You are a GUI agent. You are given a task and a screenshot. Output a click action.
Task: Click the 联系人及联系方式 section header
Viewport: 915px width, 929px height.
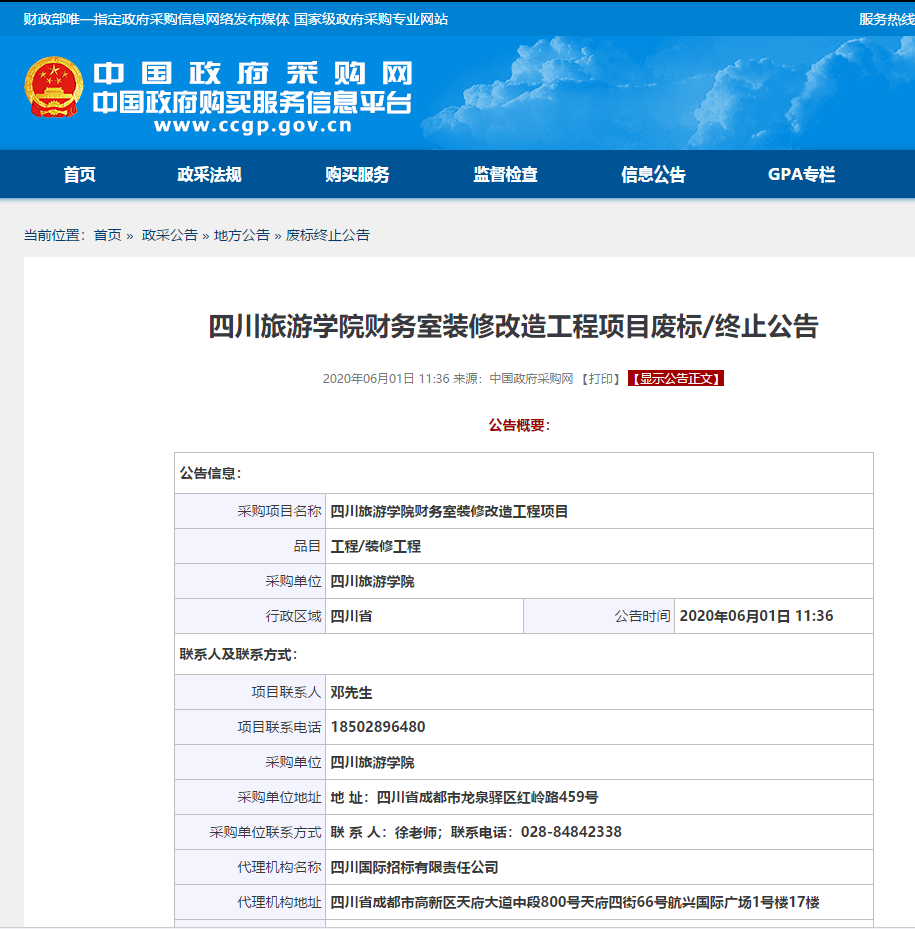point(238,655)
